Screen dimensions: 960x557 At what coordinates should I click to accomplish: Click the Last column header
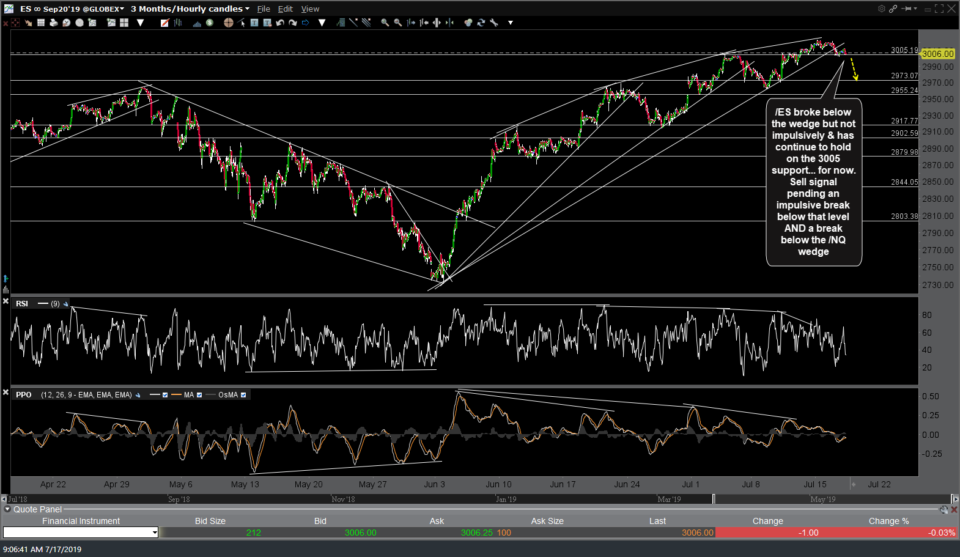tap(658, 521)
